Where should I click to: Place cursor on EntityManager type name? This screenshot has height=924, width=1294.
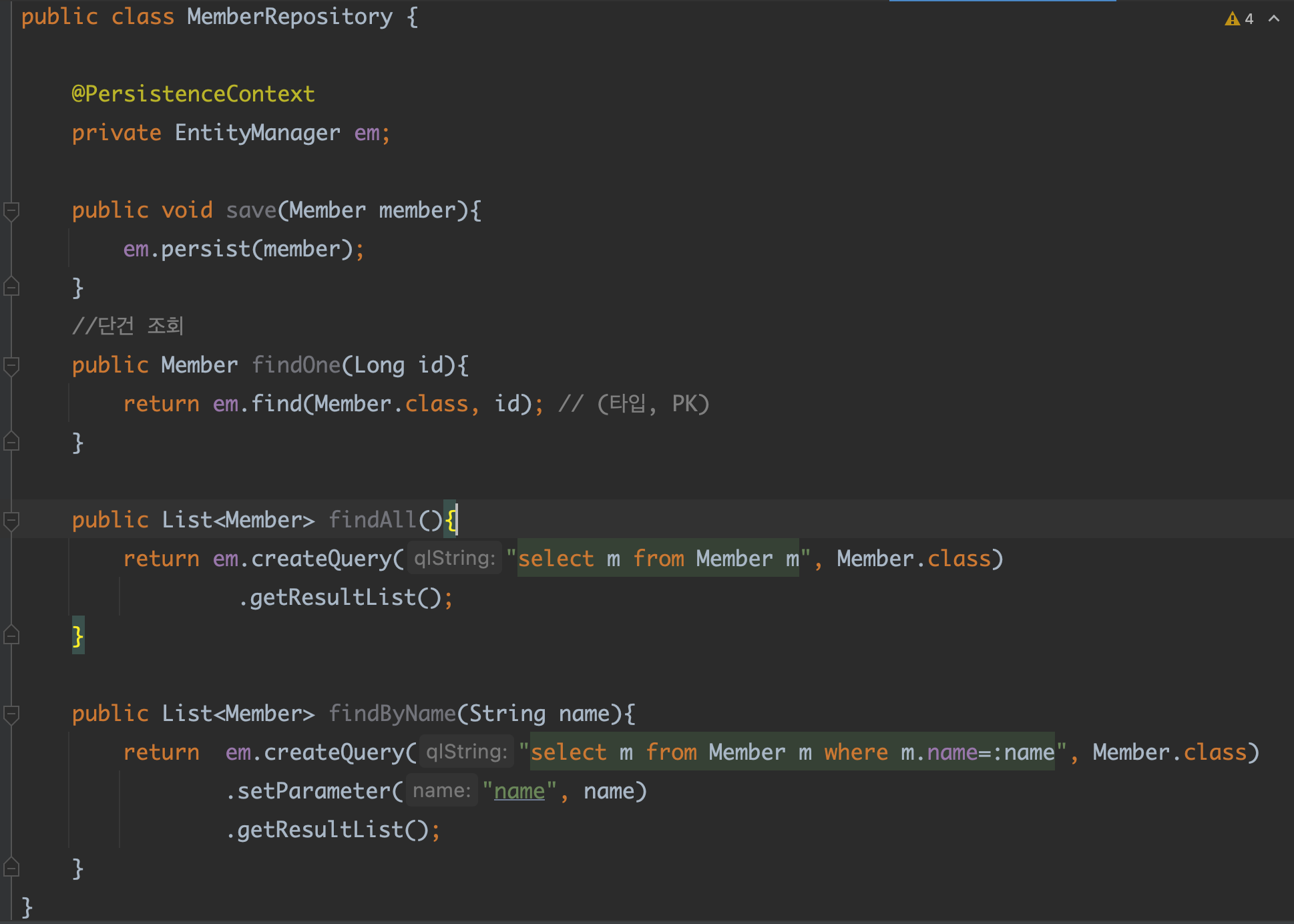257,133
